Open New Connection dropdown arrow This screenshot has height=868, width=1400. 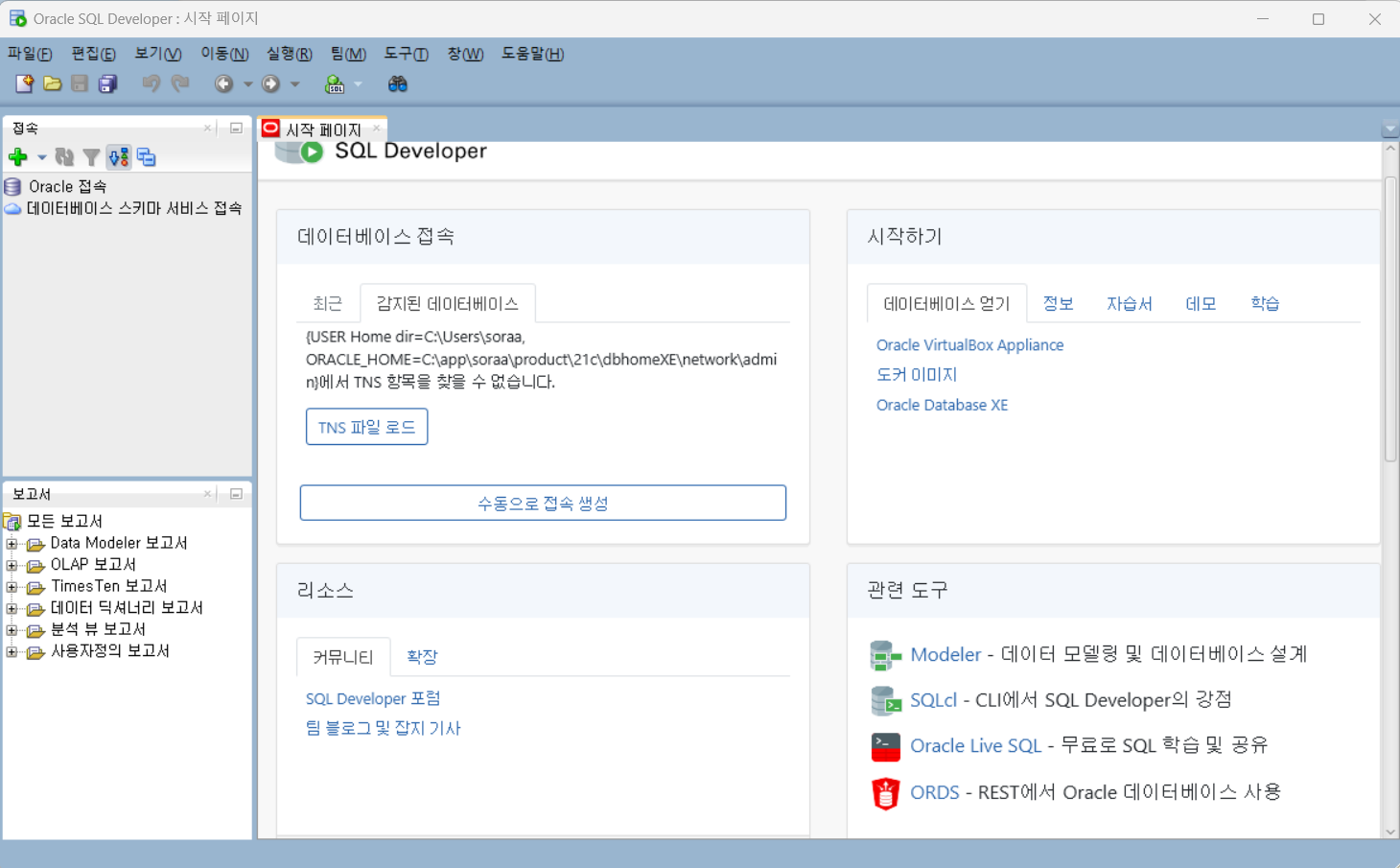click(41, 157)
